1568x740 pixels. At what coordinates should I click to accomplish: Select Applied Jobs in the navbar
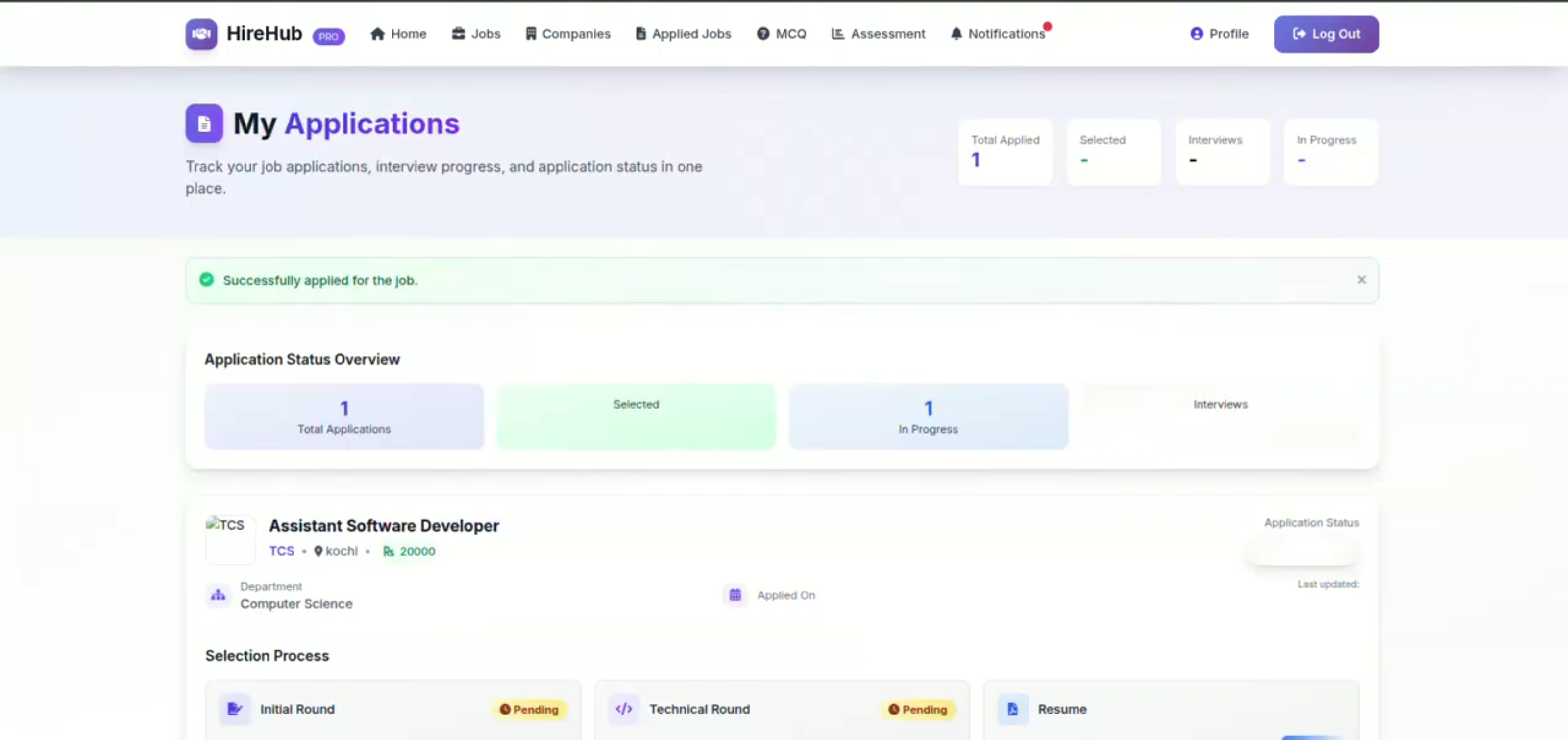tap(683, 34)
